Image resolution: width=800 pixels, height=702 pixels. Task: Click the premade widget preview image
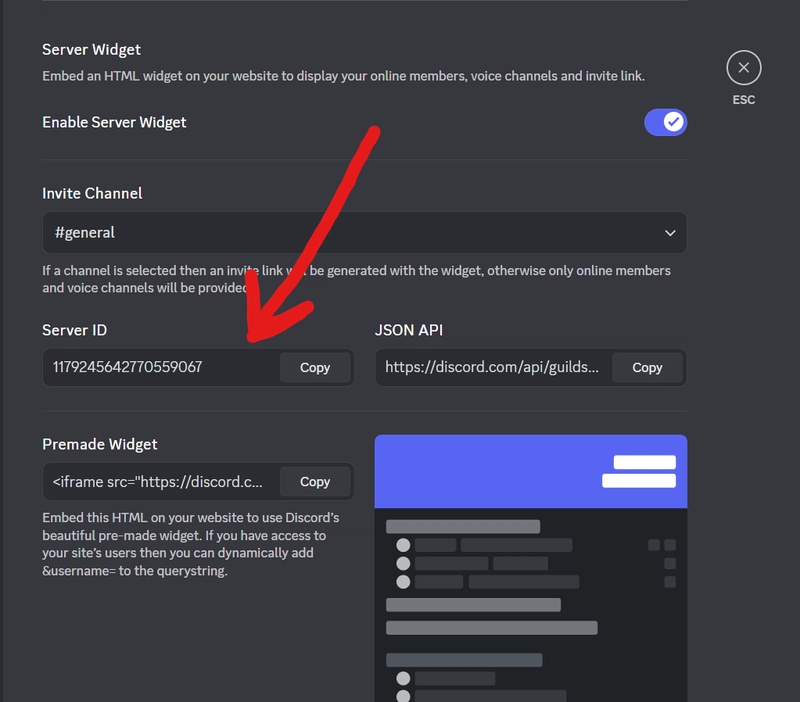531,568
